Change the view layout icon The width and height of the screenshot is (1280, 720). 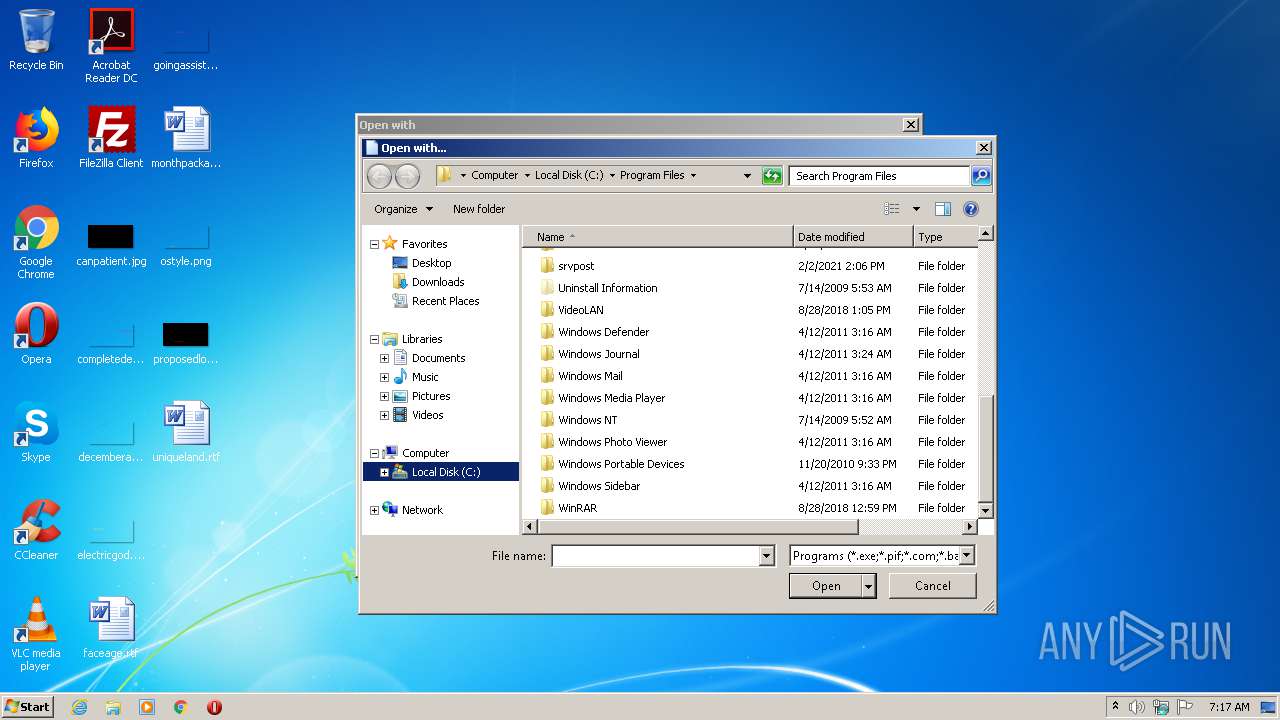(892, 209)
